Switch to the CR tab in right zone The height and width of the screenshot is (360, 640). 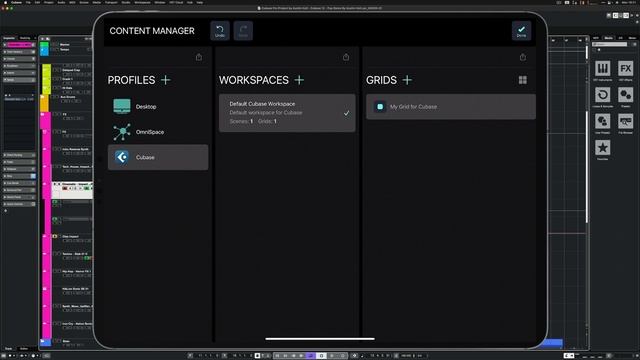click(620, 38)
